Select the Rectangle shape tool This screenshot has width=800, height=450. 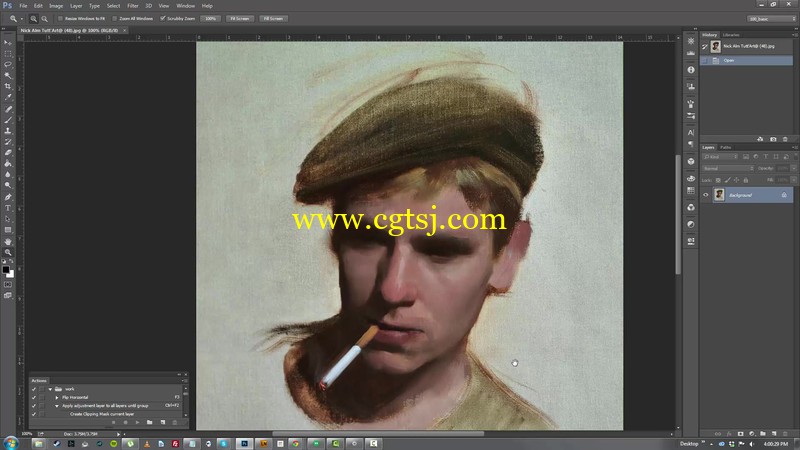[x=8, y=230]
